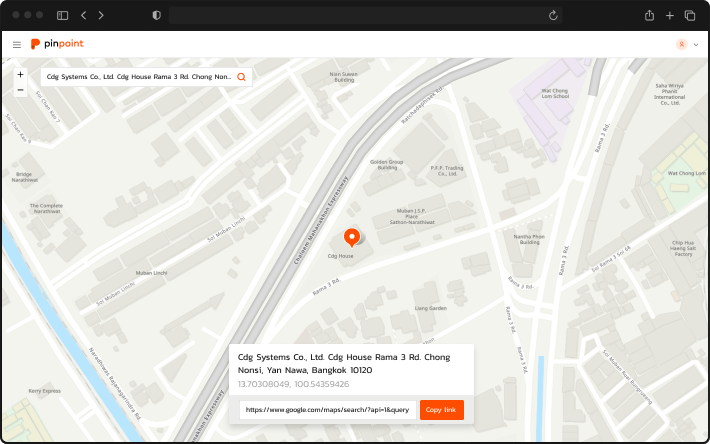Select the Google Maps URL field
Viewport: 710px width, 444px height.
(327, 410)
